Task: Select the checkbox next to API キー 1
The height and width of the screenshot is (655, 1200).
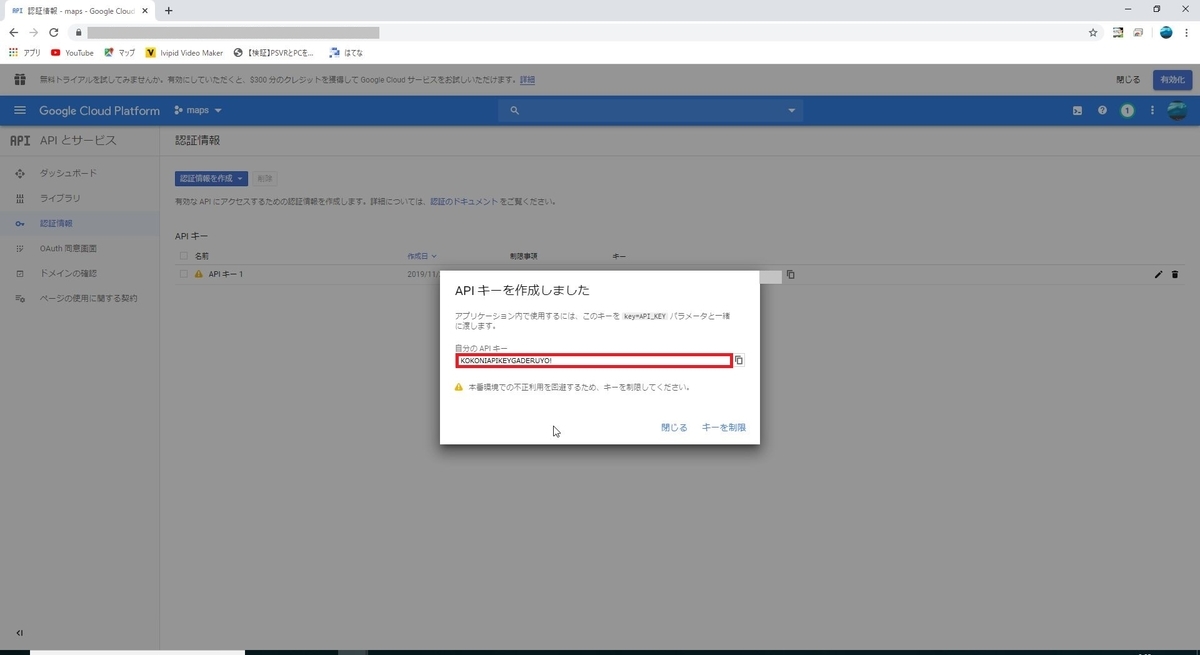Action: coord(184,274)
